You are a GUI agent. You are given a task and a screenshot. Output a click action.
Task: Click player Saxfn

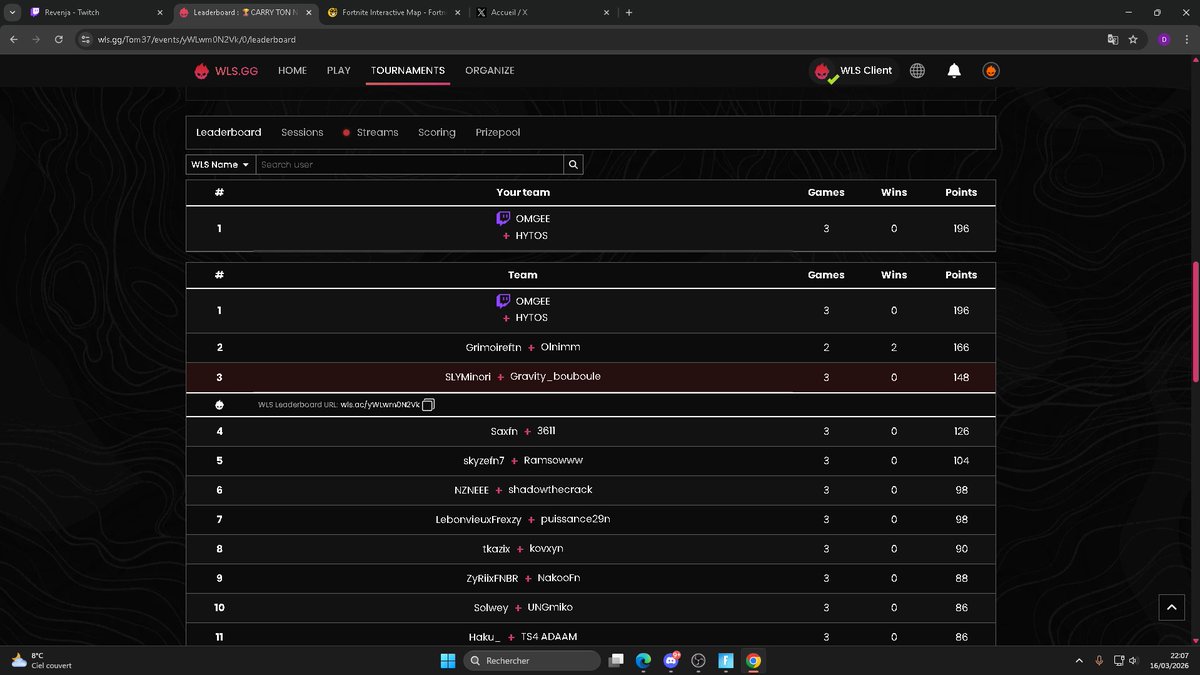pyautogui.click(x=504, y=431)
